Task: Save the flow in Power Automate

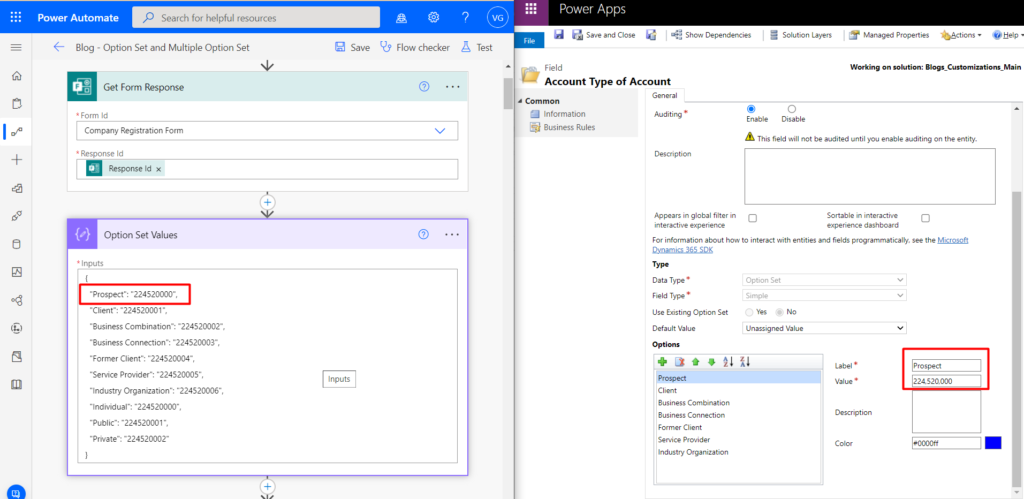Action: 352,47
